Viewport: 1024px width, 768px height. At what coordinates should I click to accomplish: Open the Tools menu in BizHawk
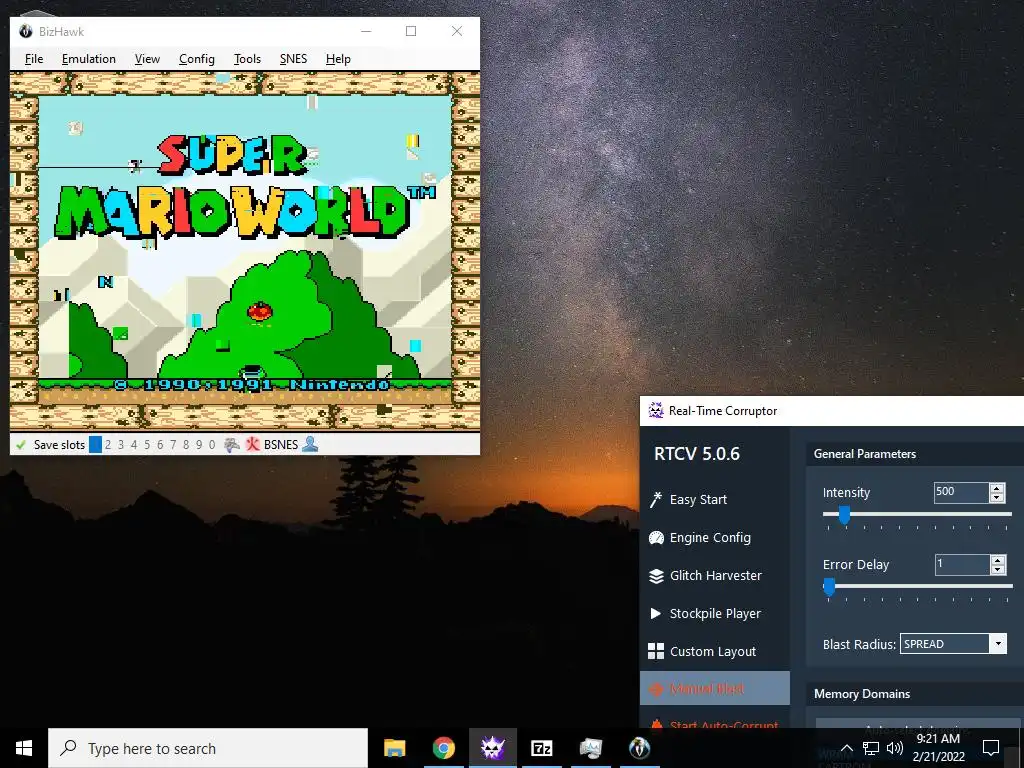click(247, 59)
